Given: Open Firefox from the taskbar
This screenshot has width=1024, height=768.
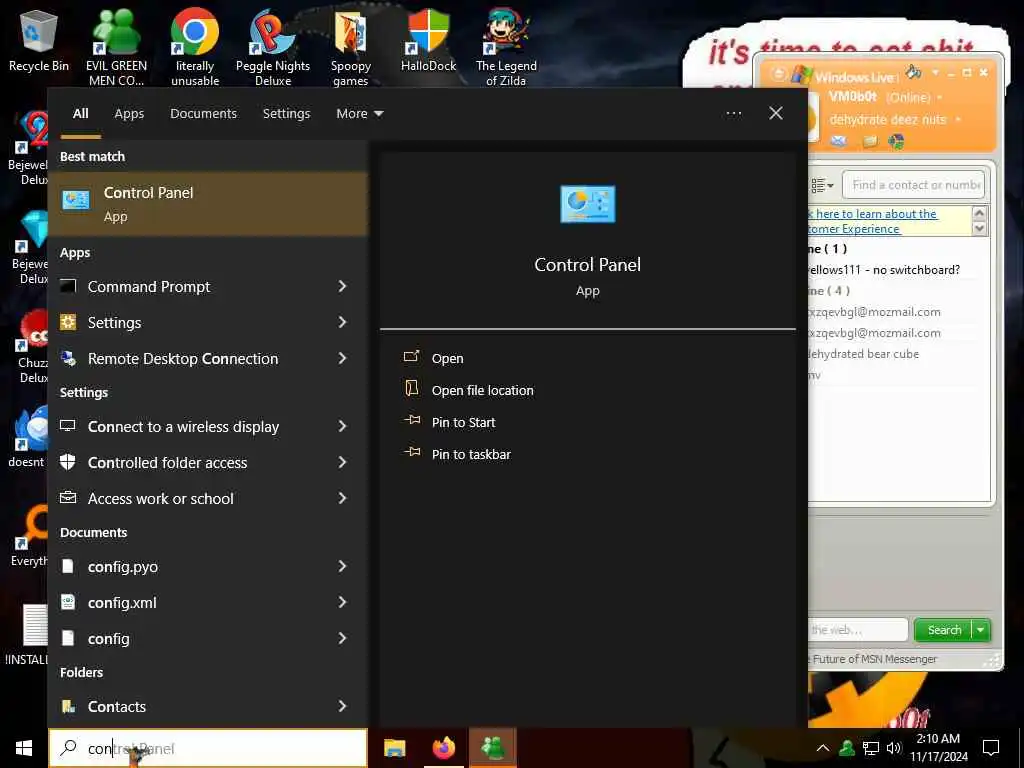Looking at the screenshot, I should click(x=443, y=748).
